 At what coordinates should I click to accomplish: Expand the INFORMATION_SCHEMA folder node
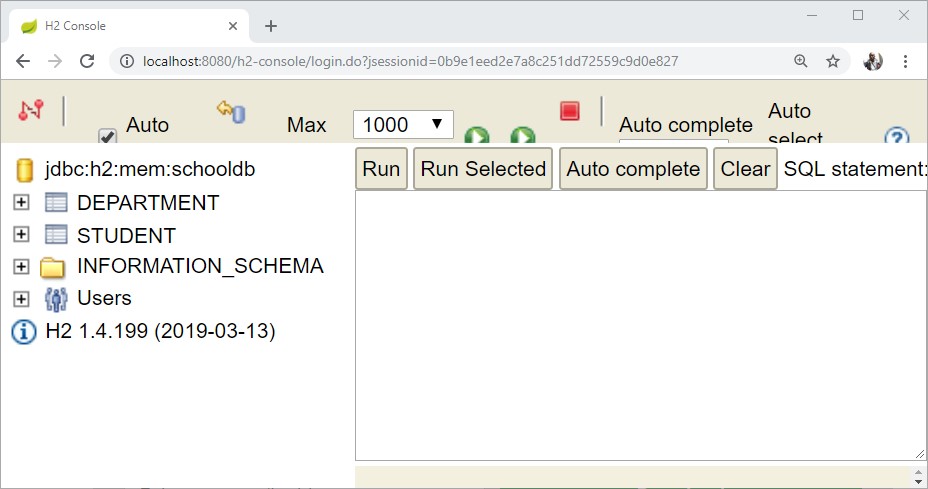[x=21, y=267]
